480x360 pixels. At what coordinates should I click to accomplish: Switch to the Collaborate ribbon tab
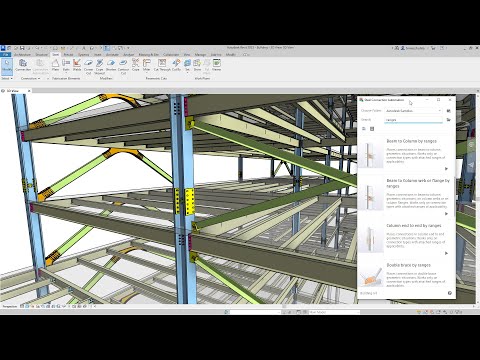(171, 54)
